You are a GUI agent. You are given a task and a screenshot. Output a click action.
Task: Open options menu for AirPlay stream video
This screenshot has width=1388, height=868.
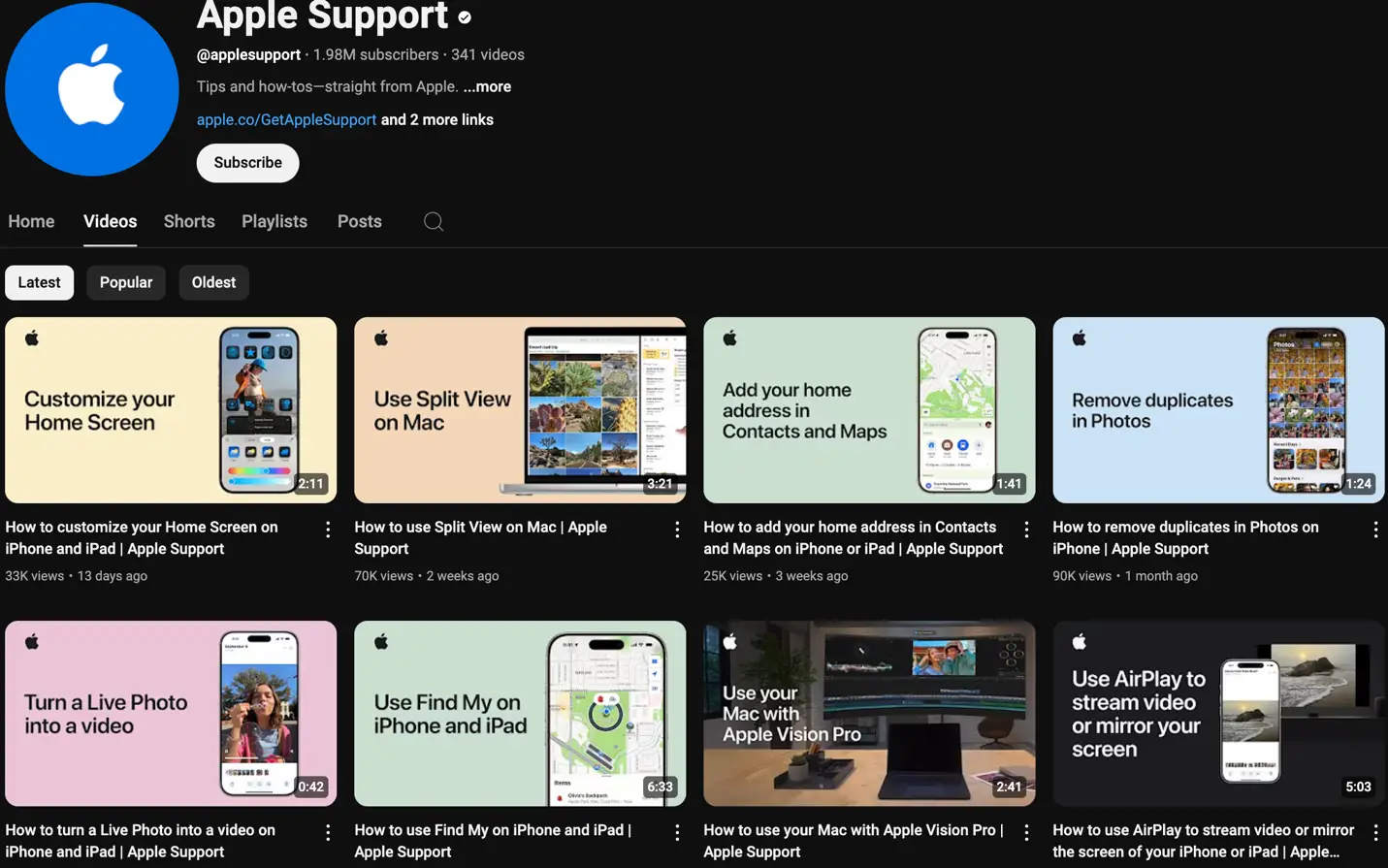1375,832
